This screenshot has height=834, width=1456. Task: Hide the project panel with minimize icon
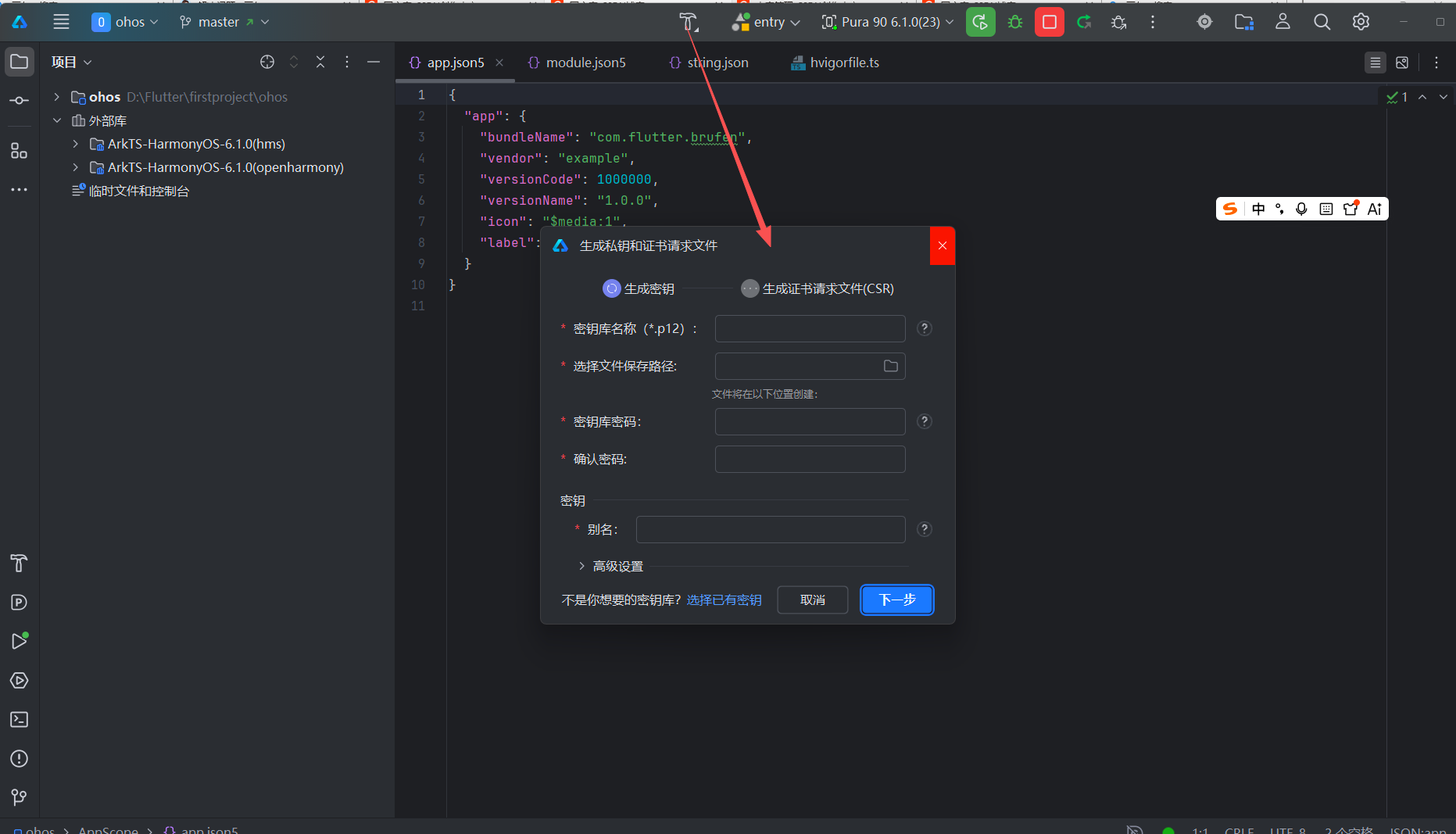point(374,62)
